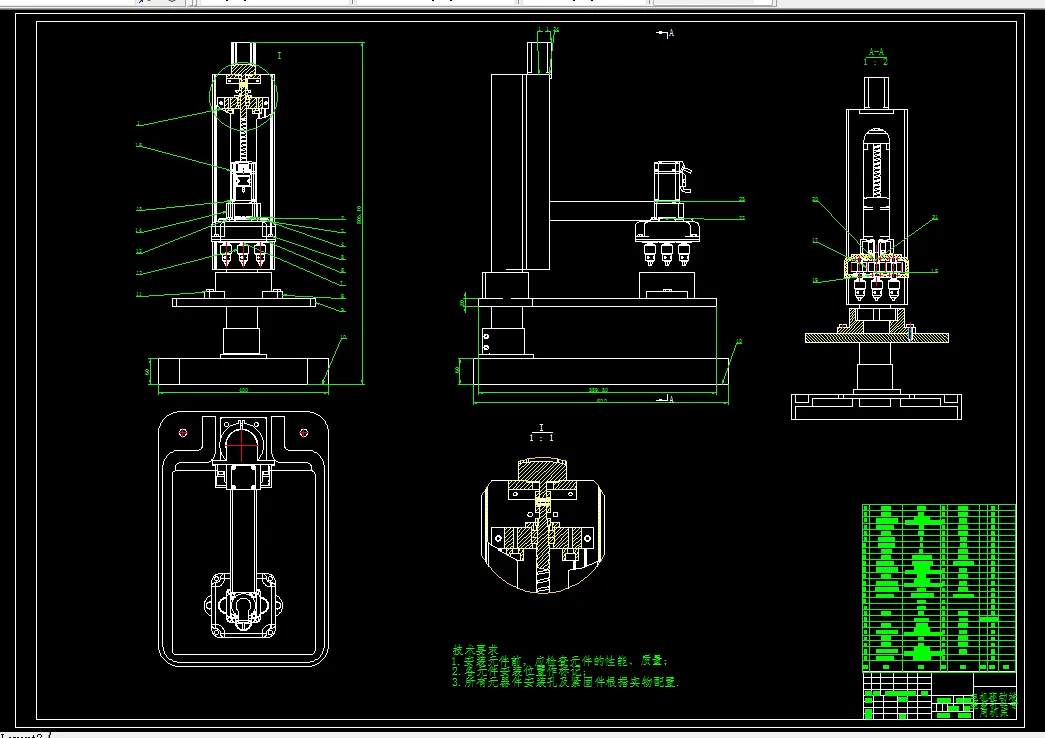Pick the enlarged detail I circular view
The height and width of the screenshot is (738, 1045).
pos(542,525)
